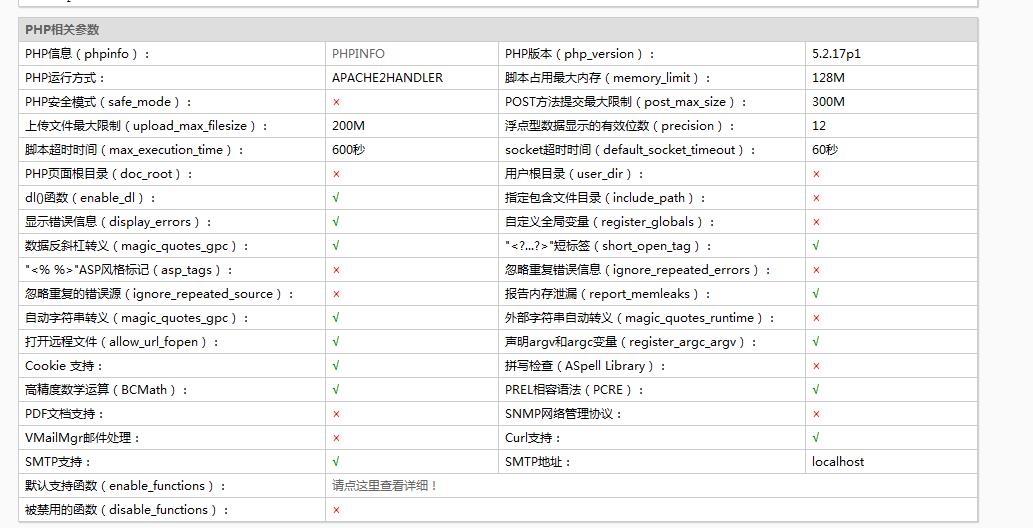
Task: Click the 被禁用的函数 disable_functions label
Action: click(x=126, y=510)
